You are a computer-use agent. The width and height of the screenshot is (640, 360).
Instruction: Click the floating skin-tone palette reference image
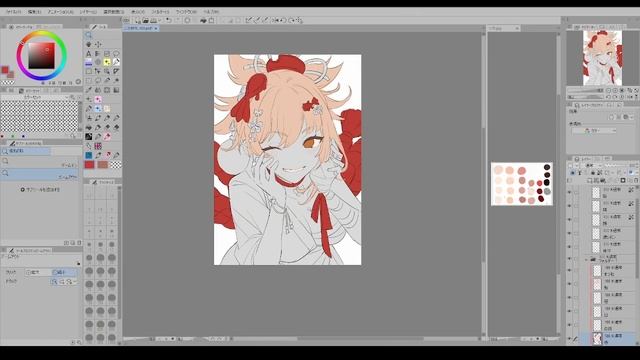tap(522, 184)
